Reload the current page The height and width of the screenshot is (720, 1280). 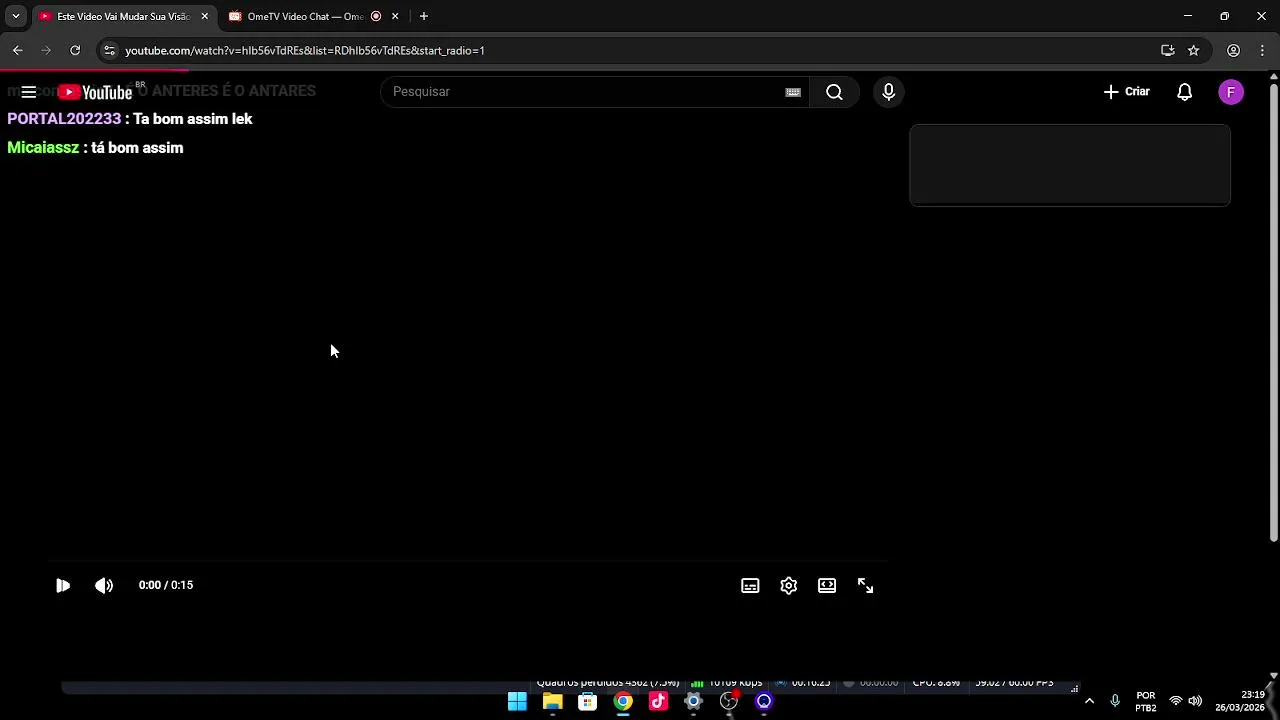pos(75,50)
